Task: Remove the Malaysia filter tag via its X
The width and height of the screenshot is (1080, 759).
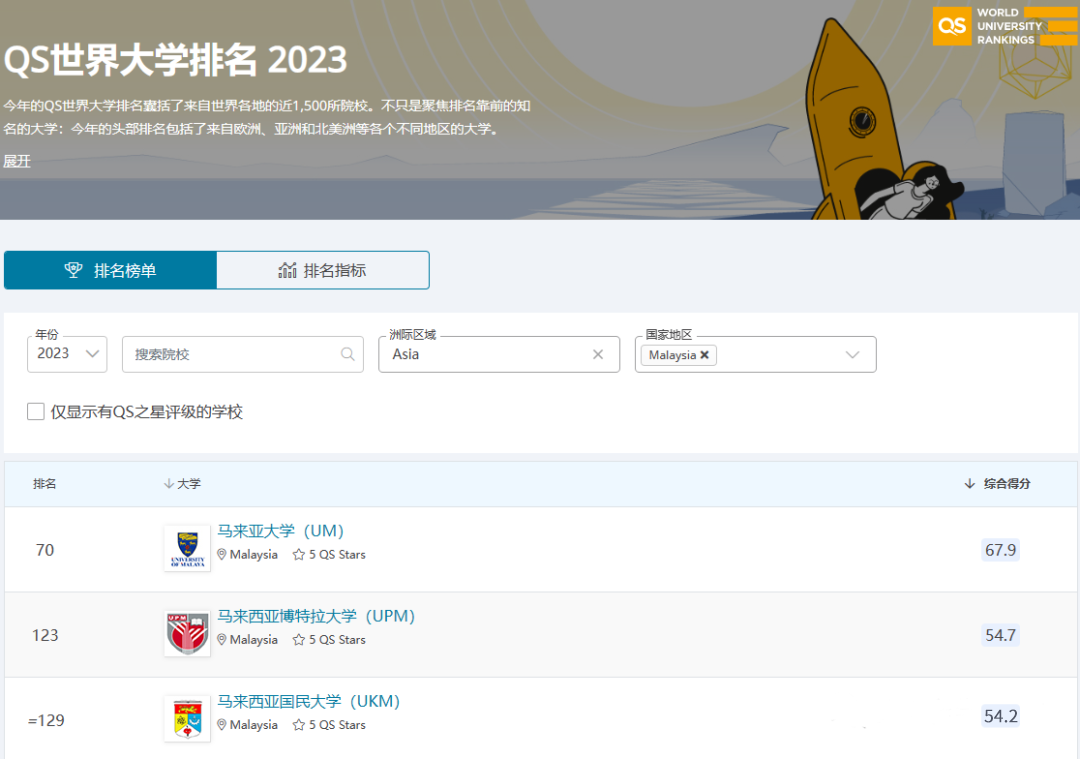Action: [x=706, y=355]
